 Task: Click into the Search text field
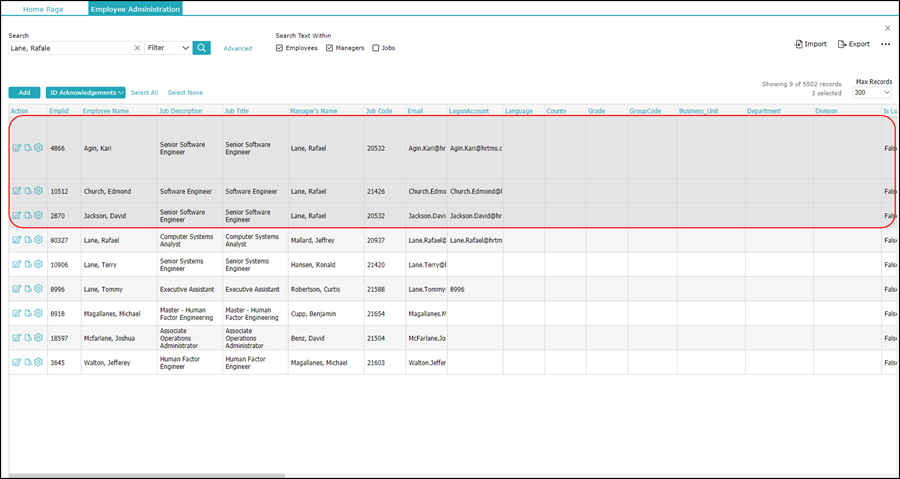coord(70,48)
